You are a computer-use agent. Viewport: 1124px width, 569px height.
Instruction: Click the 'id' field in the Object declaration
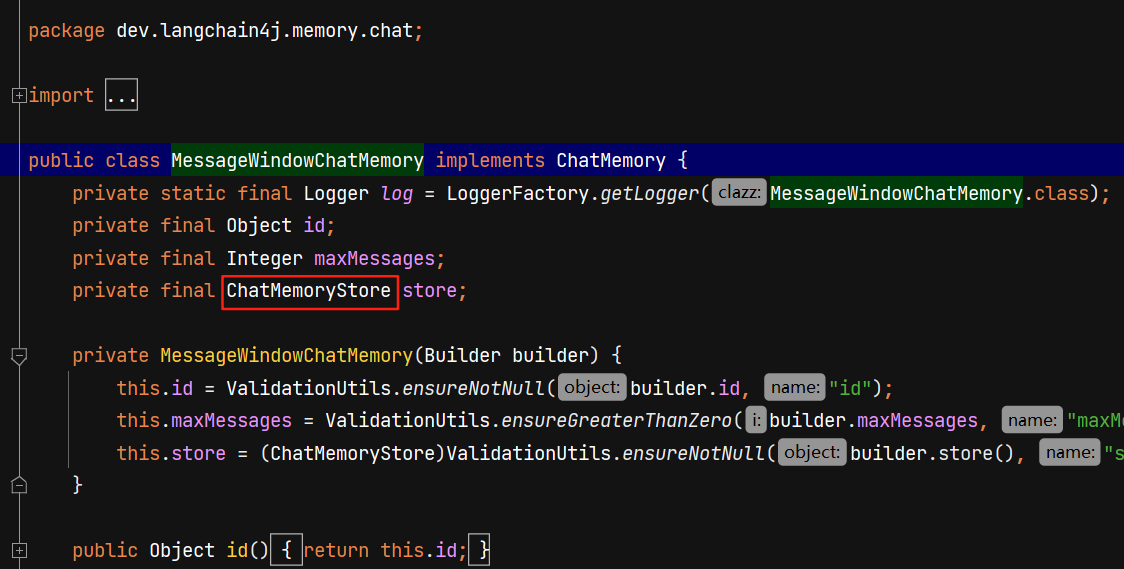pos(314,226)
